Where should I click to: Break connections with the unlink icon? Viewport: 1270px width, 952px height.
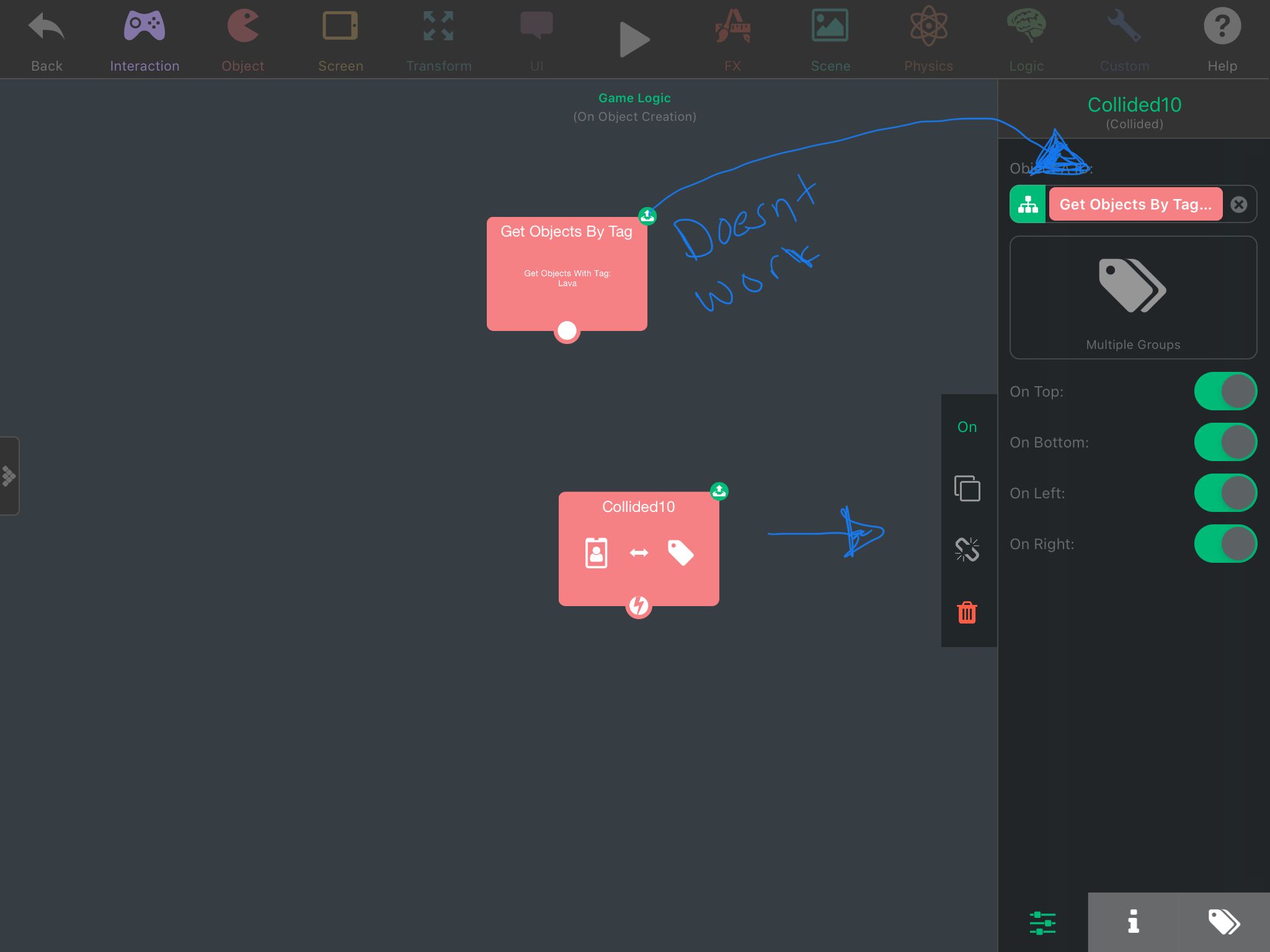[967, 549]
